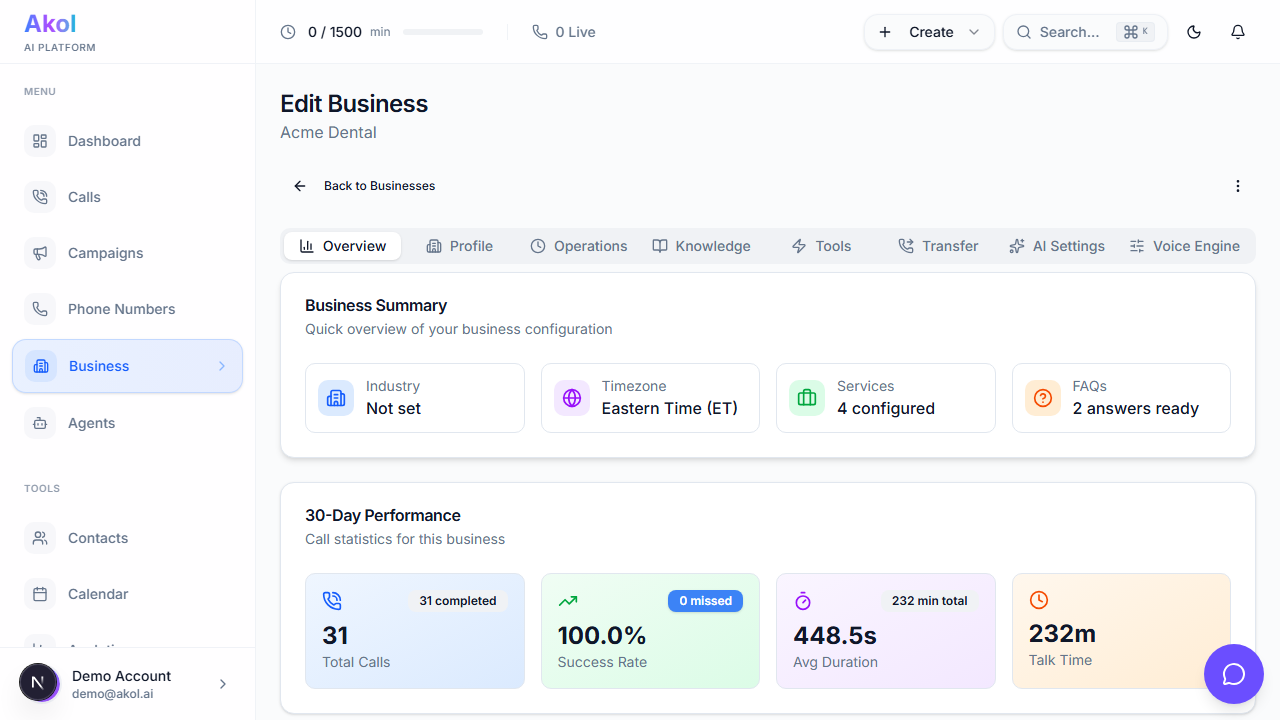Click the Contacts icon under Tools
1280x720 pixels.
40,538
